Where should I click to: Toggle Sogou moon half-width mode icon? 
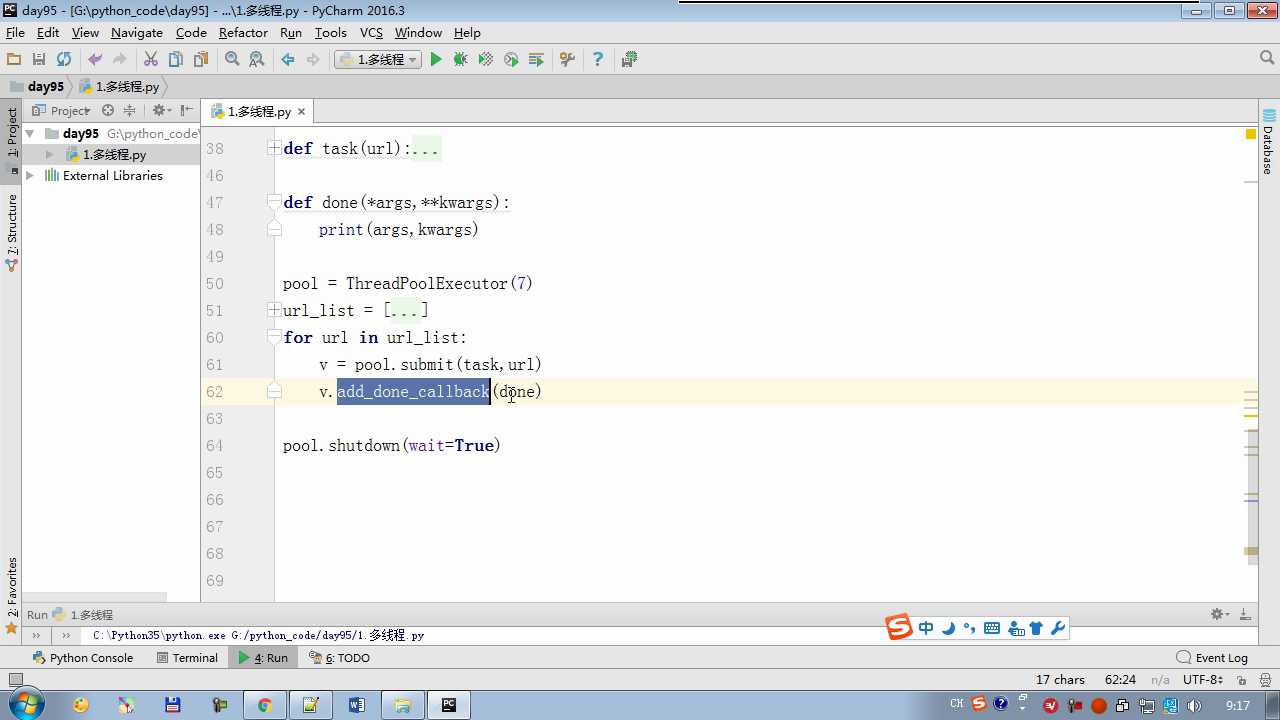tap(948, 628)
